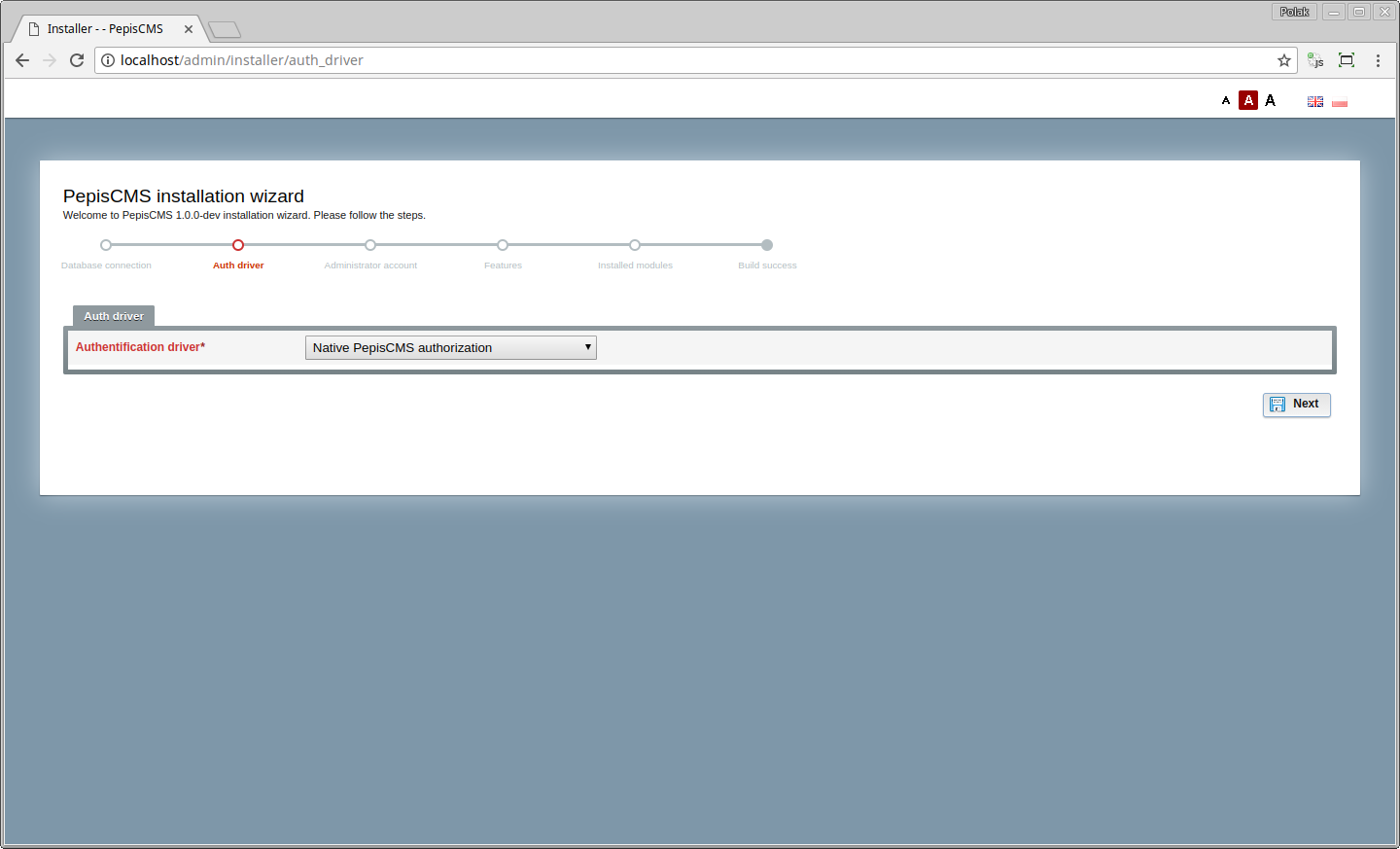The height and width of the screenshot is (849, 1400).
Task: Set the smallest font size A
Action: tap(1226, 100)
